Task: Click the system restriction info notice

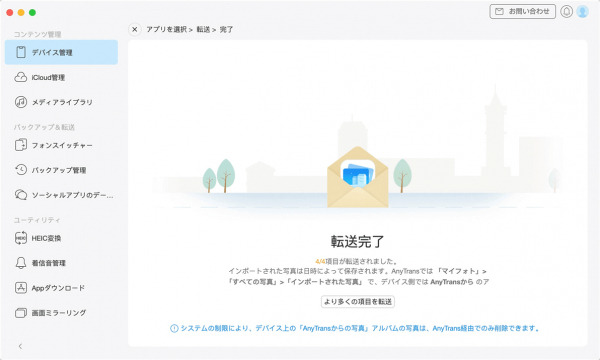Action: coord(355,328)
